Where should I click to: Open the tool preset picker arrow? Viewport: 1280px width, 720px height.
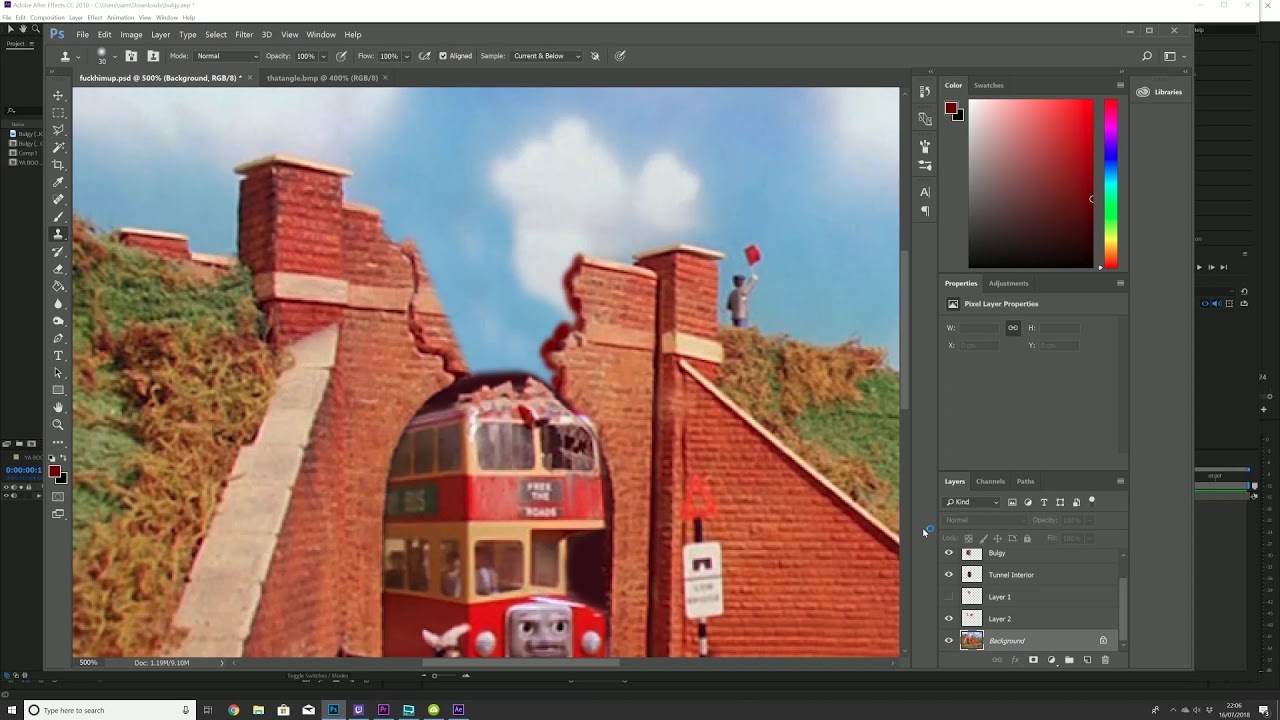click(78, 57)
